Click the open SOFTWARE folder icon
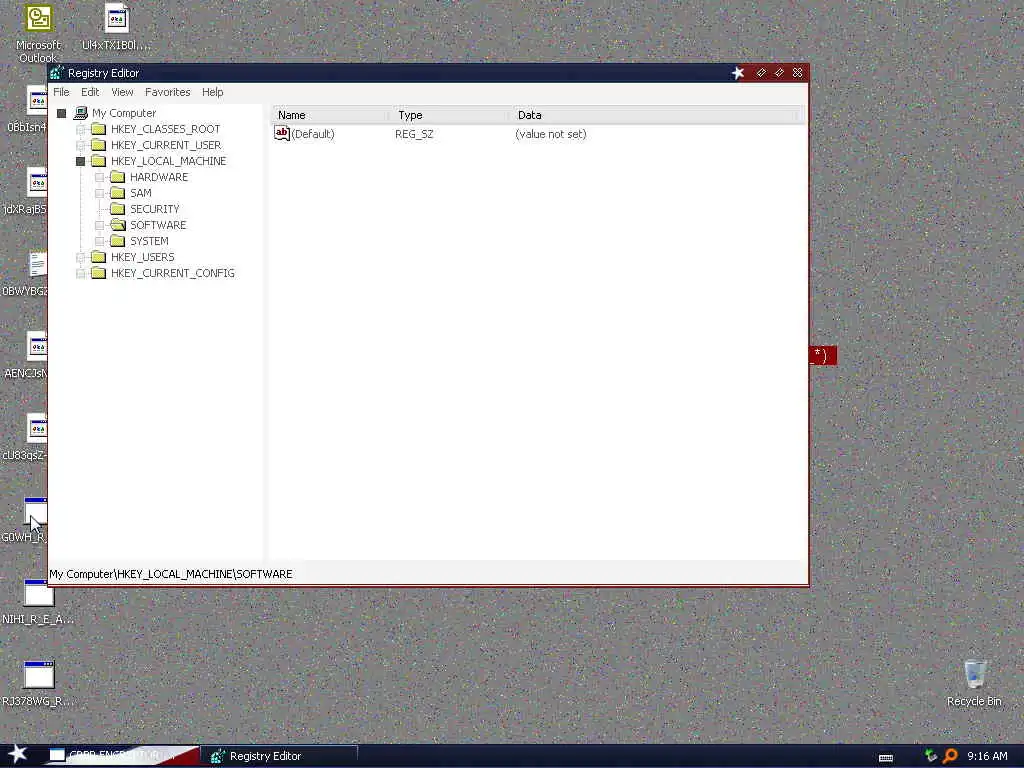Image resolution: width=1024 pixels, height=768 pixels. tap(118, 225)
